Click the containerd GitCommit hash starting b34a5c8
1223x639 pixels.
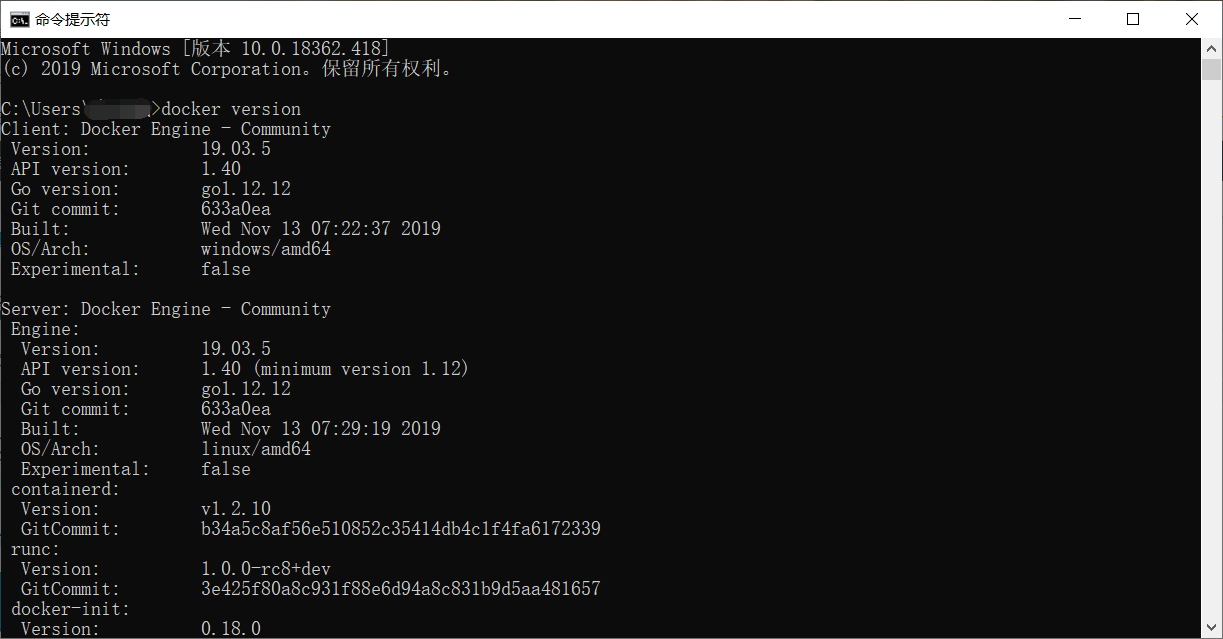point(401,529)
